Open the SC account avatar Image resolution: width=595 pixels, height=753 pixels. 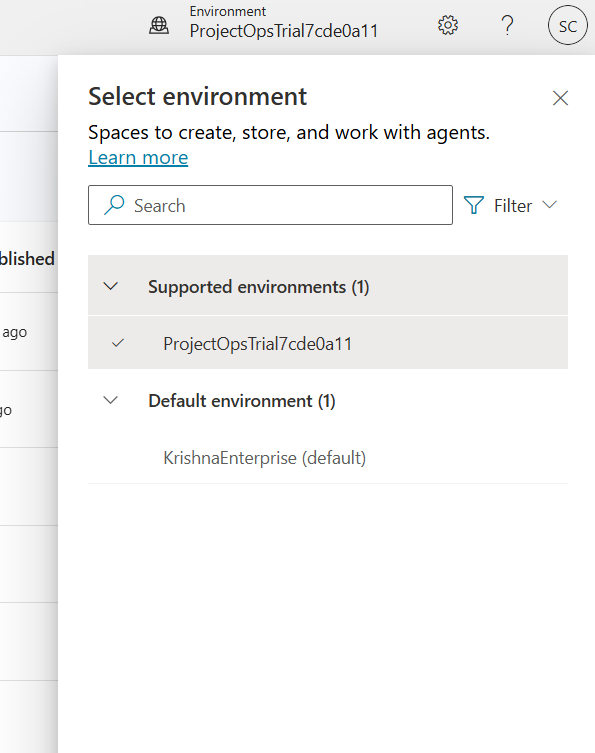pyautogui.click(x=568, y=25)
